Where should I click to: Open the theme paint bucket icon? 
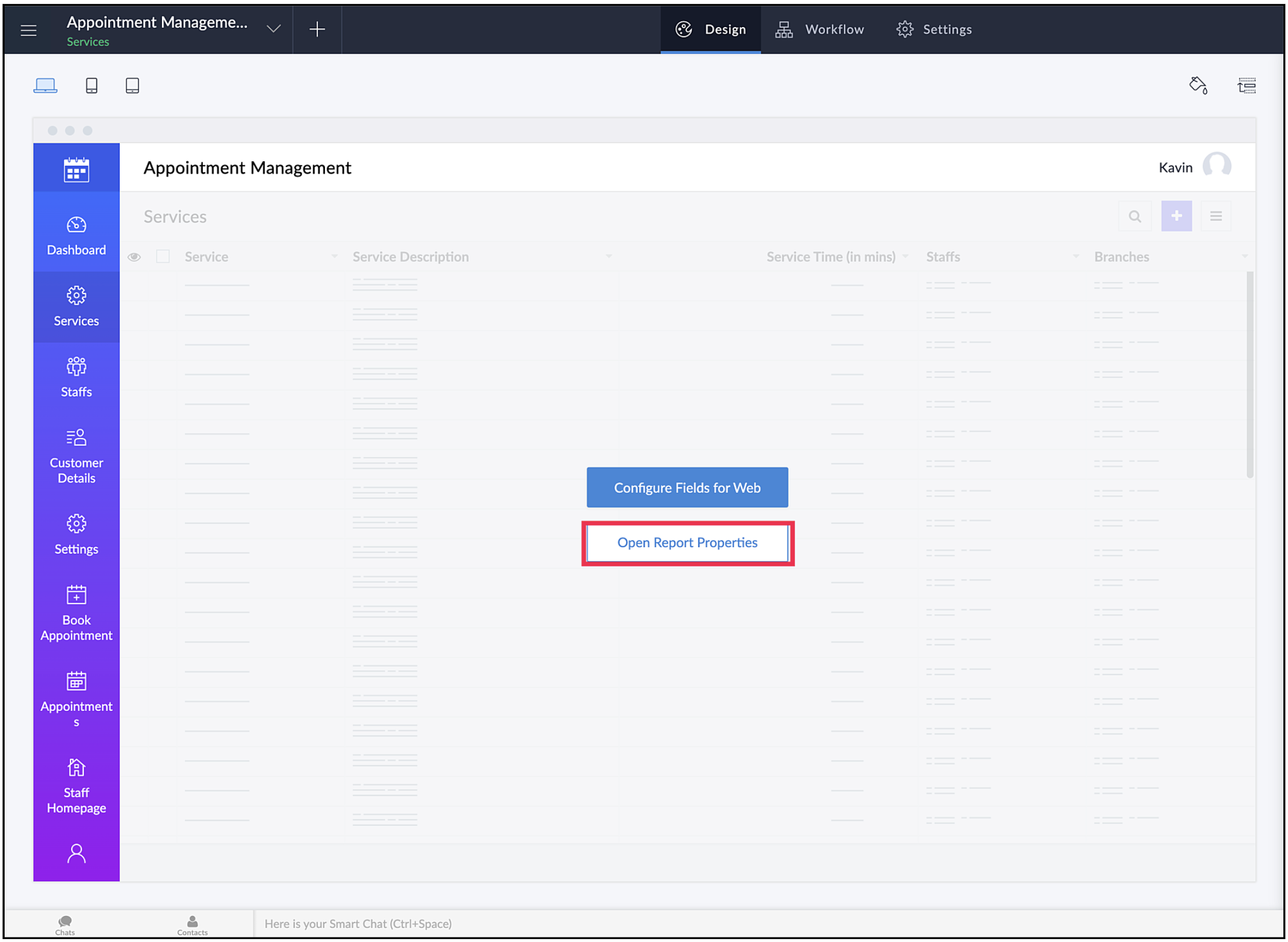click(x=1198, y=86)
